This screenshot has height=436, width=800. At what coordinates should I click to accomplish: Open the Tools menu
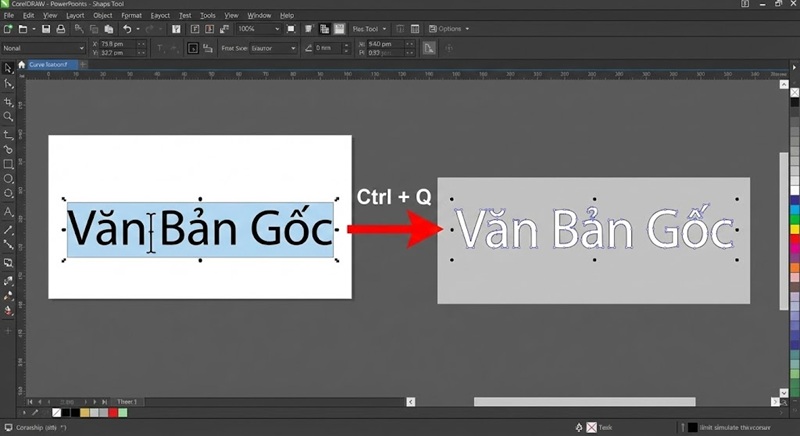click(208, 15)
